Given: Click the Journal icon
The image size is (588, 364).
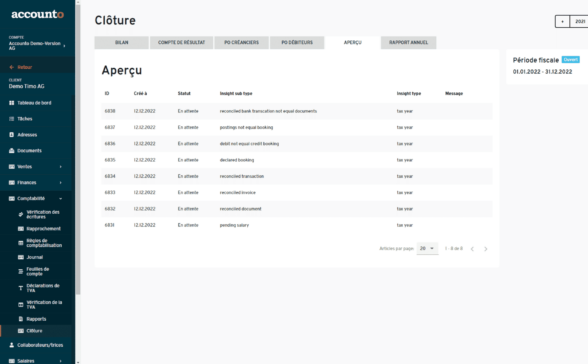Looking at the screenshot, I should [21, 257].
